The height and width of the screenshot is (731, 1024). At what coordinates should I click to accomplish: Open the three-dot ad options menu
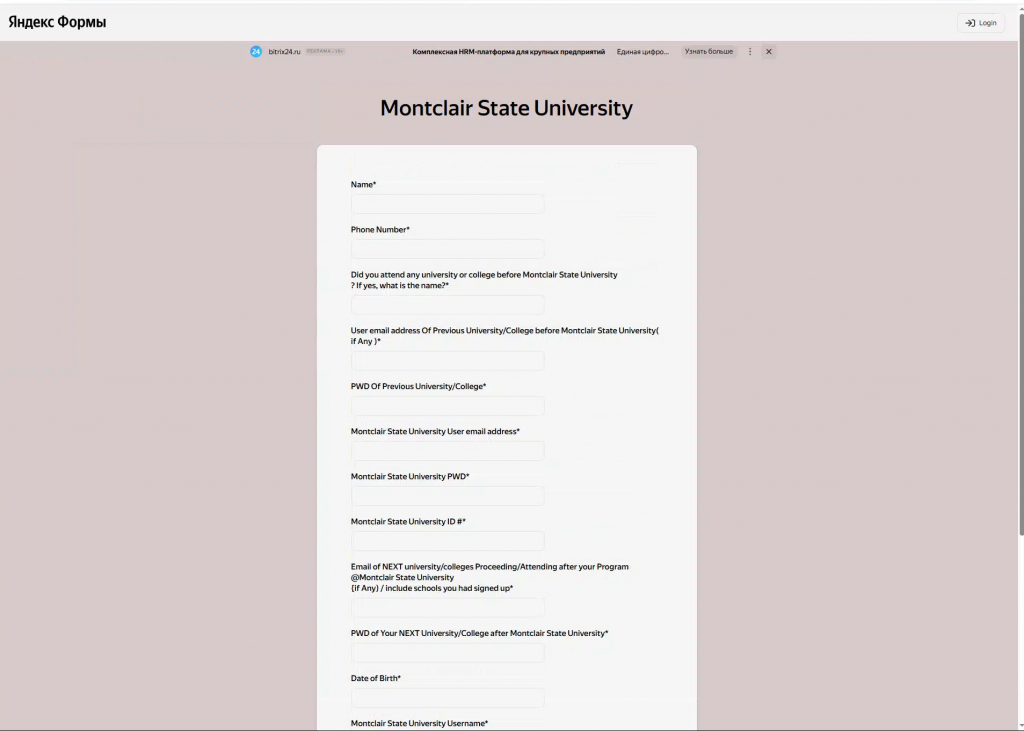tap(749, 51)
